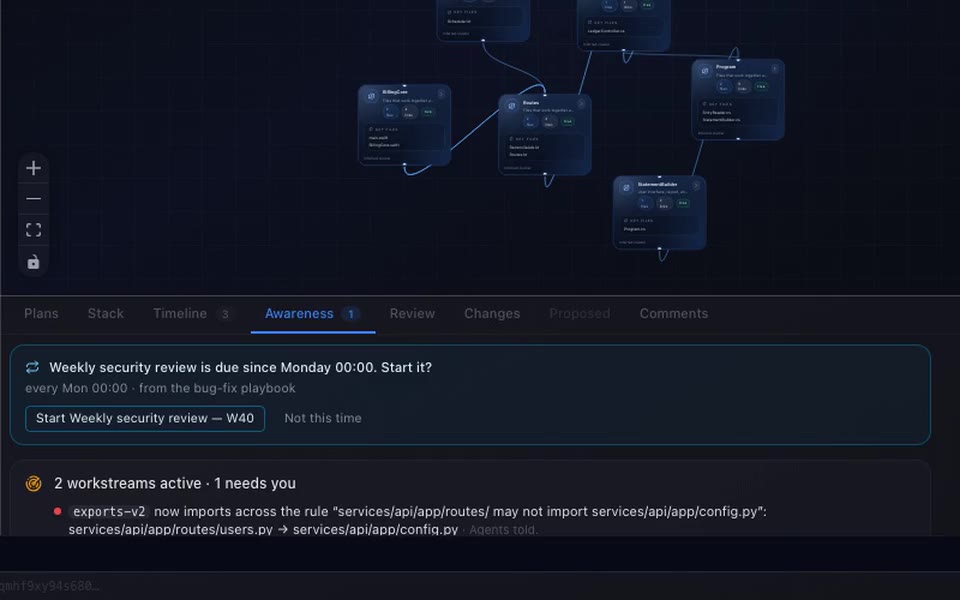Start the Weekly security review W40
The height and width of the screenshot is (600, 960).
[x=145, y=419]
